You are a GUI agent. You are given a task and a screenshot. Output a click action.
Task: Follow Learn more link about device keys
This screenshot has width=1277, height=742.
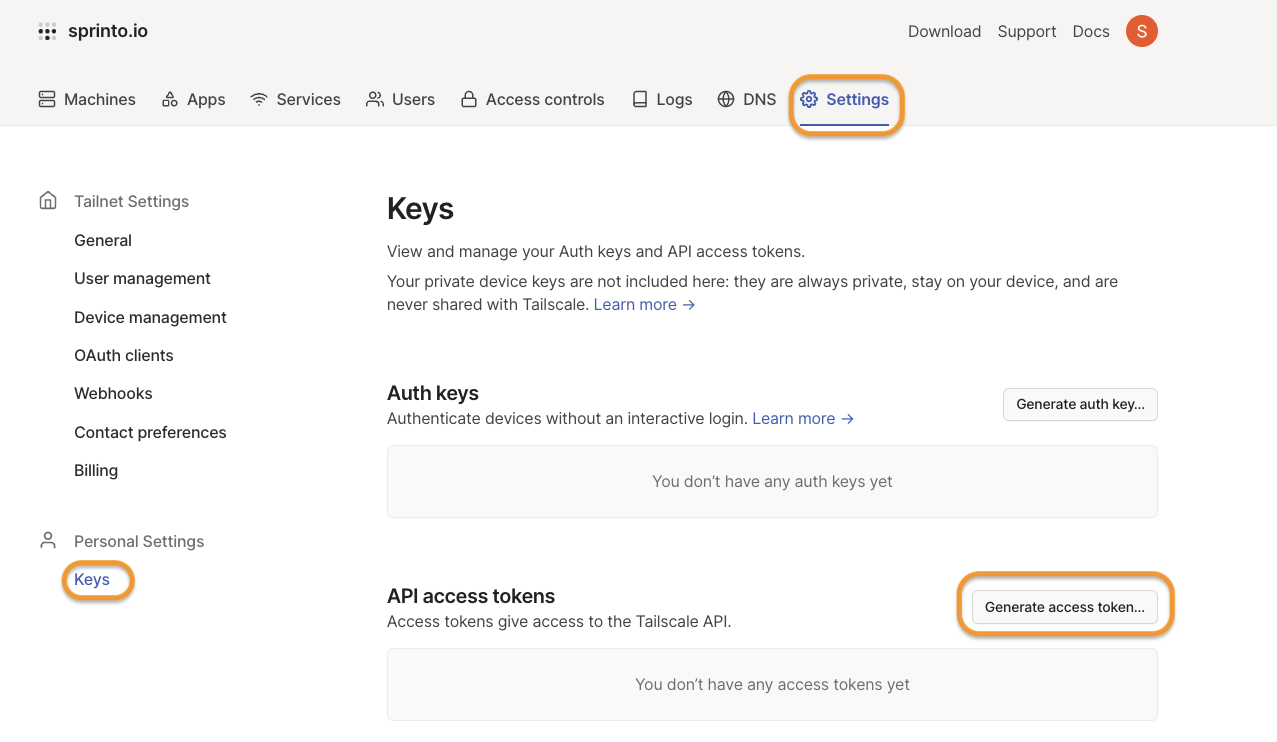tap(644, 304)
